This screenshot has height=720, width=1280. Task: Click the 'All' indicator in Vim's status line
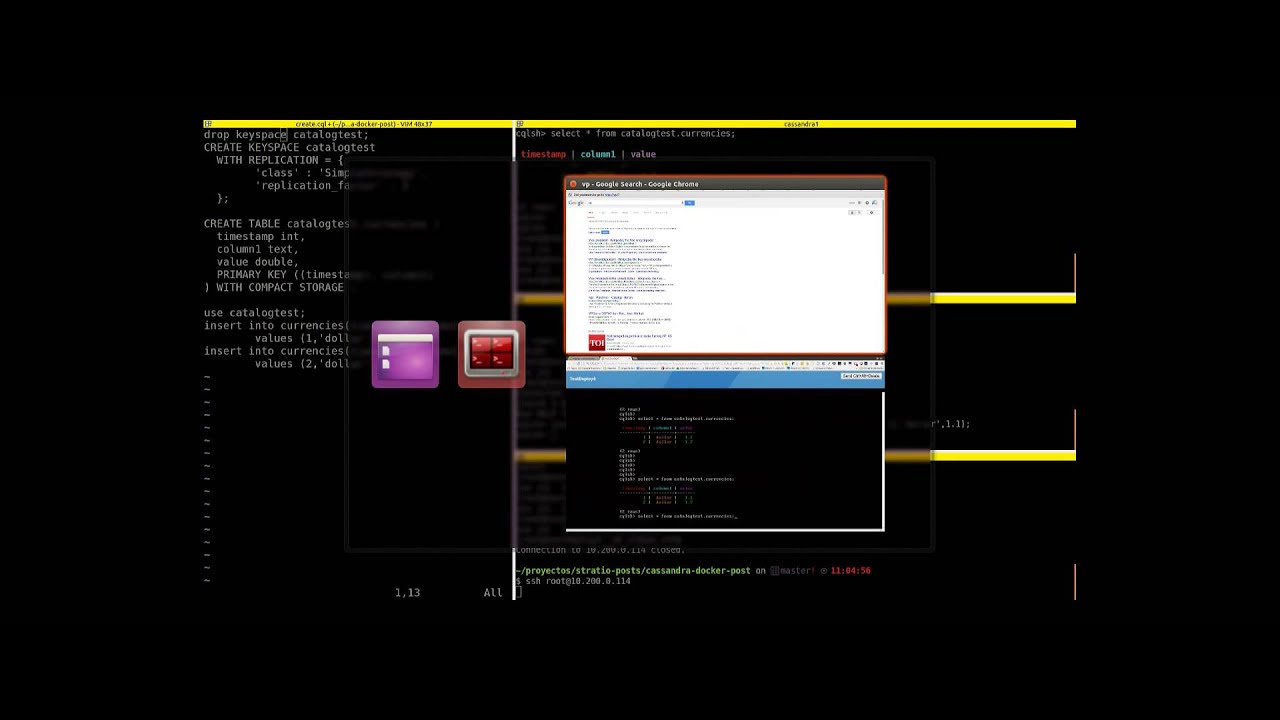point(493,593)
